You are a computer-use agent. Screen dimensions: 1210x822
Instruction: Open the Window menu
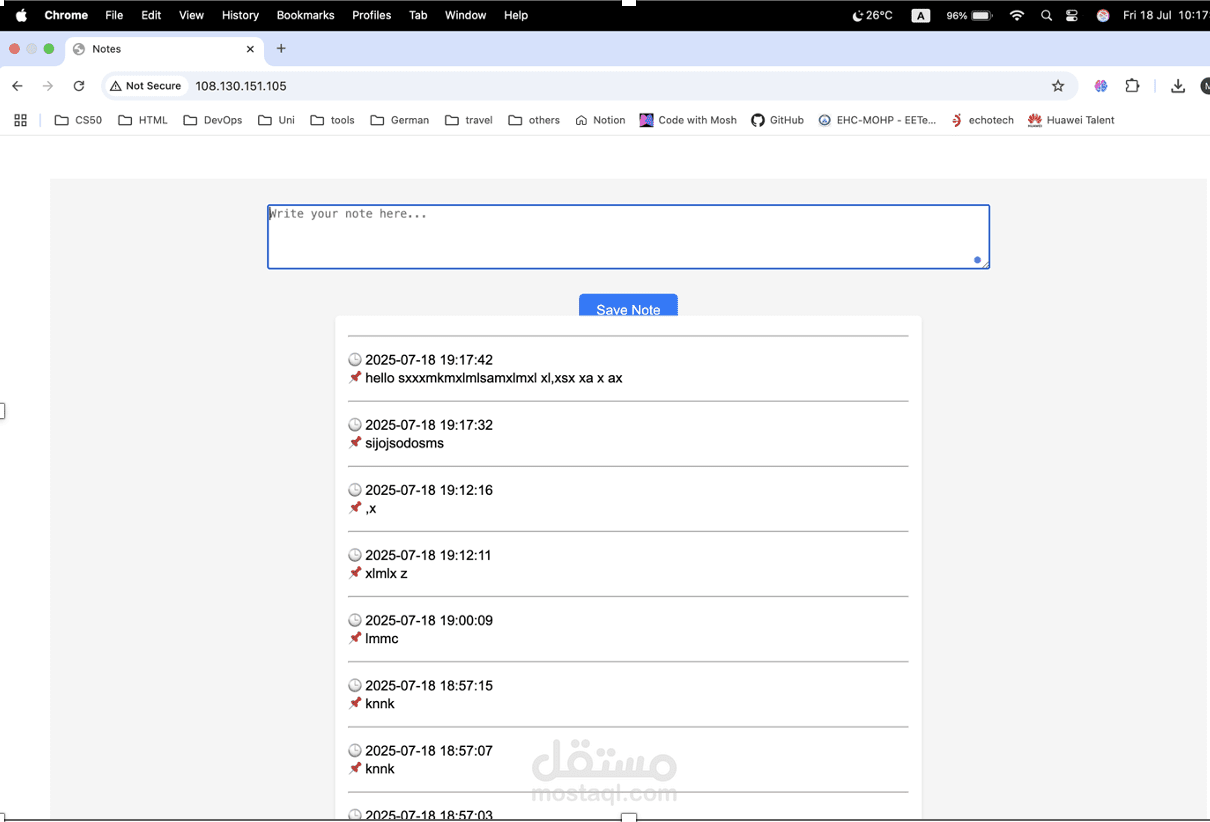(x=465, y=15)
